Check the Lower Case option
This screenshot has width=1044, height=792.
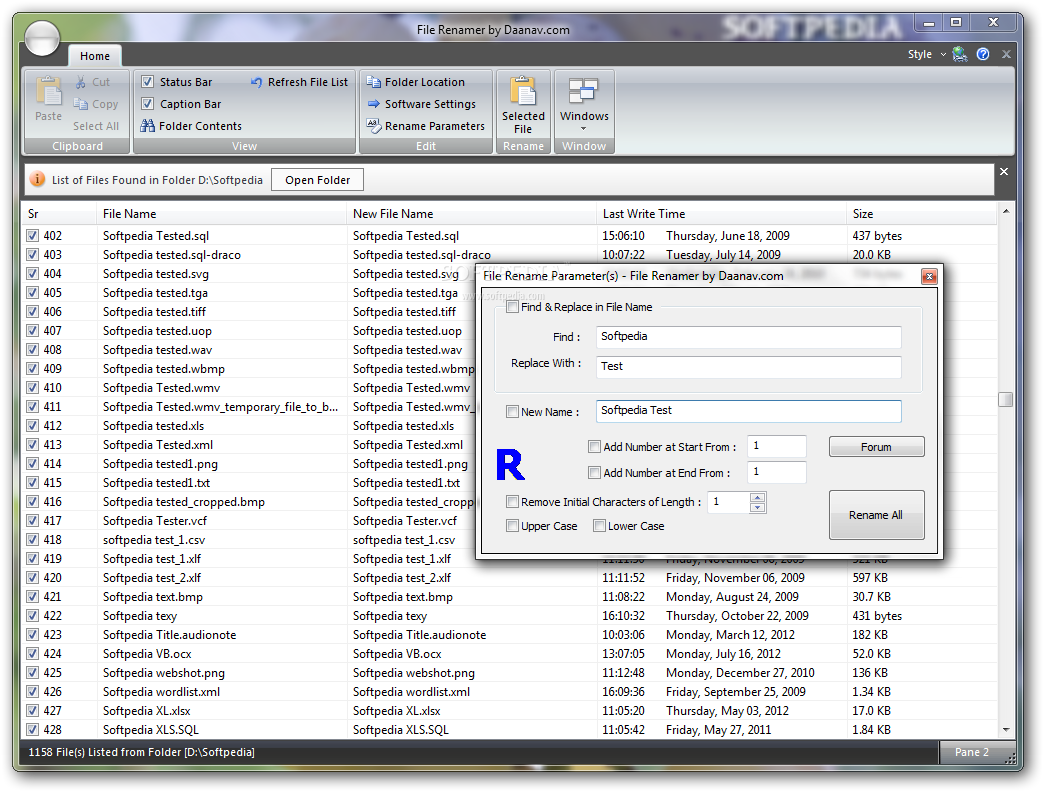tap(599, 526)
